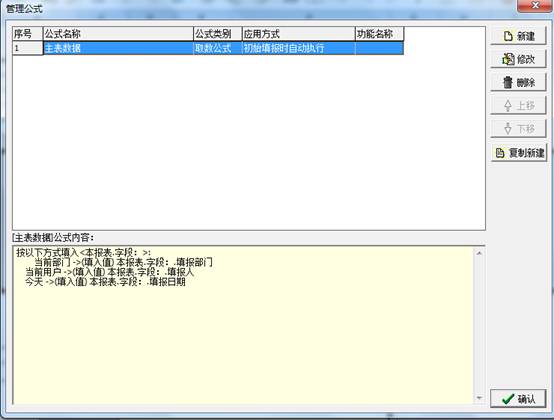
Task: Click the formula content scrollbar down arrow
Action: coord(479,398)
